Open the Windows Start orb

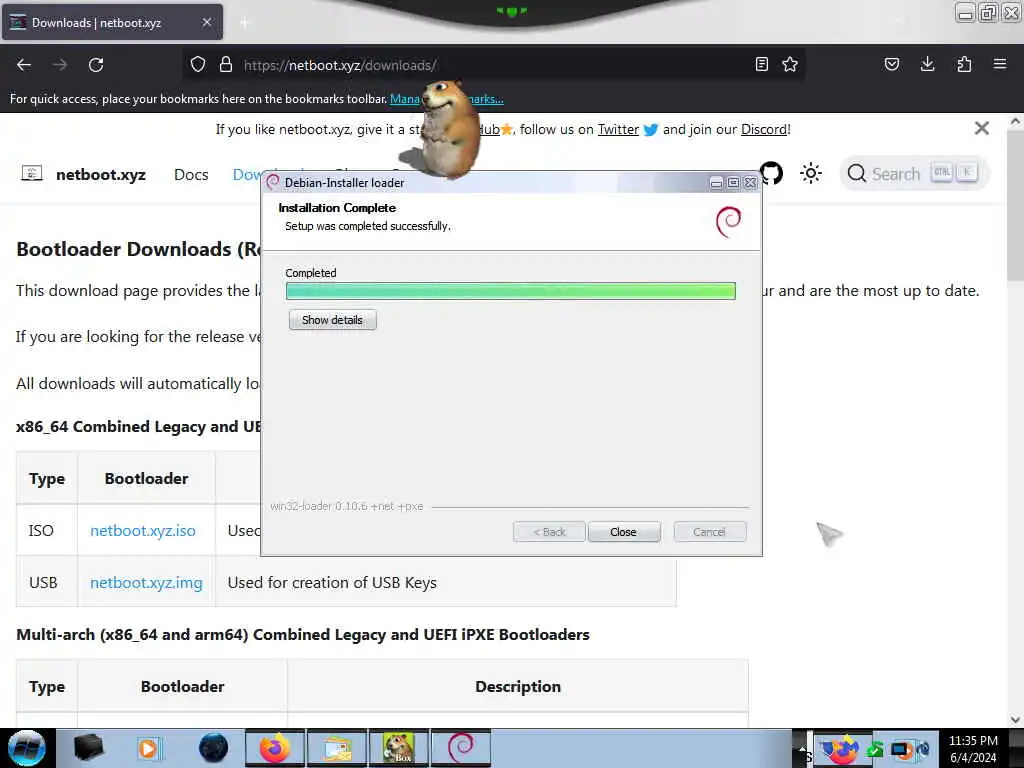click(x=27, y=748)
